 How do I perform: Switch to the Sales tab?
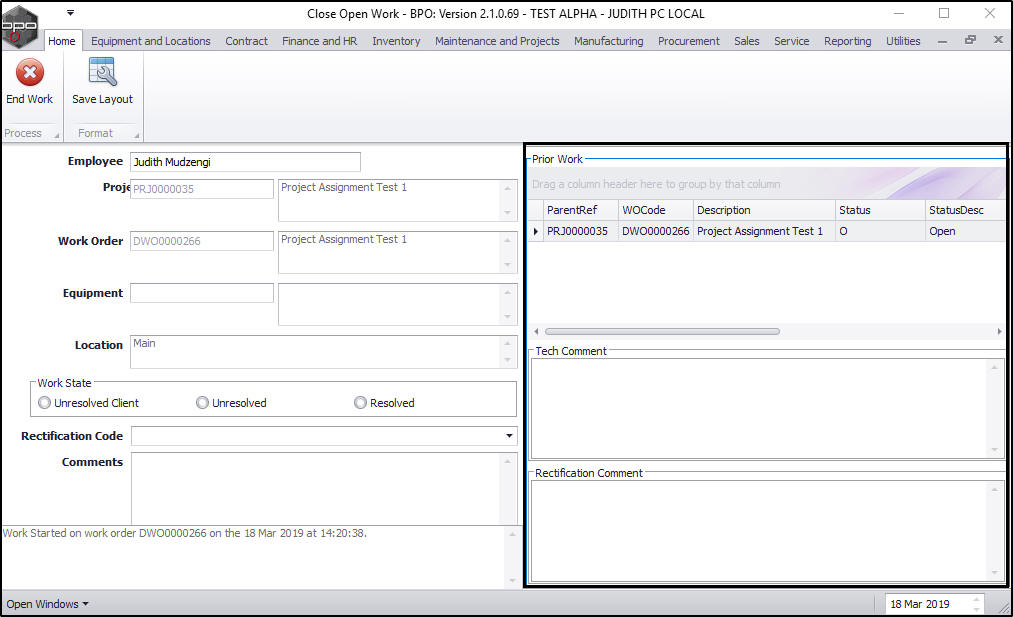tap(746, 41)
